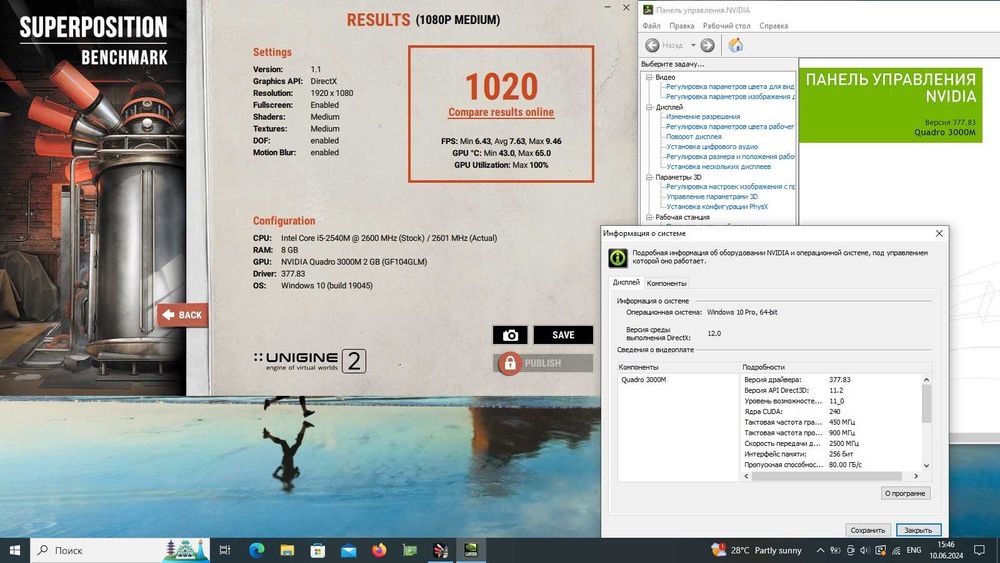Open the Рабочий стол menu

pos(726,26)
